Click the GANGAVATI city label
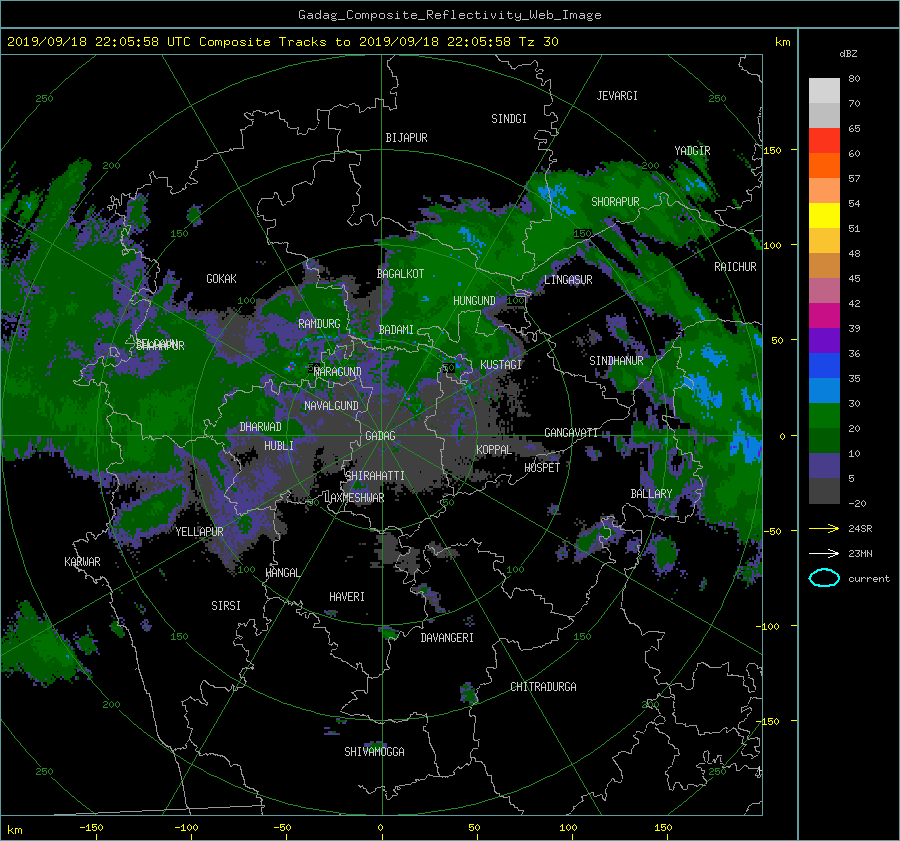Image resolution: width=900 pixels, height=841 pixels. click(571, 433)
